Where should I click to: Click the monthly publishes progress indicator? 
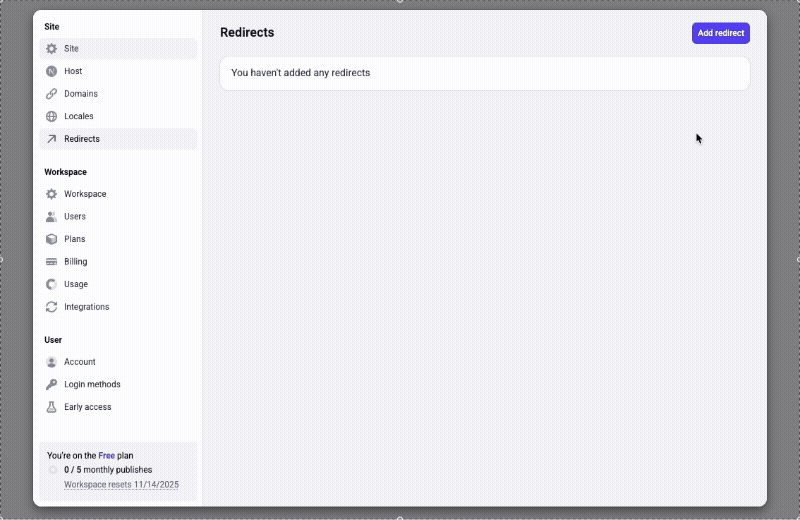[53, 470]
